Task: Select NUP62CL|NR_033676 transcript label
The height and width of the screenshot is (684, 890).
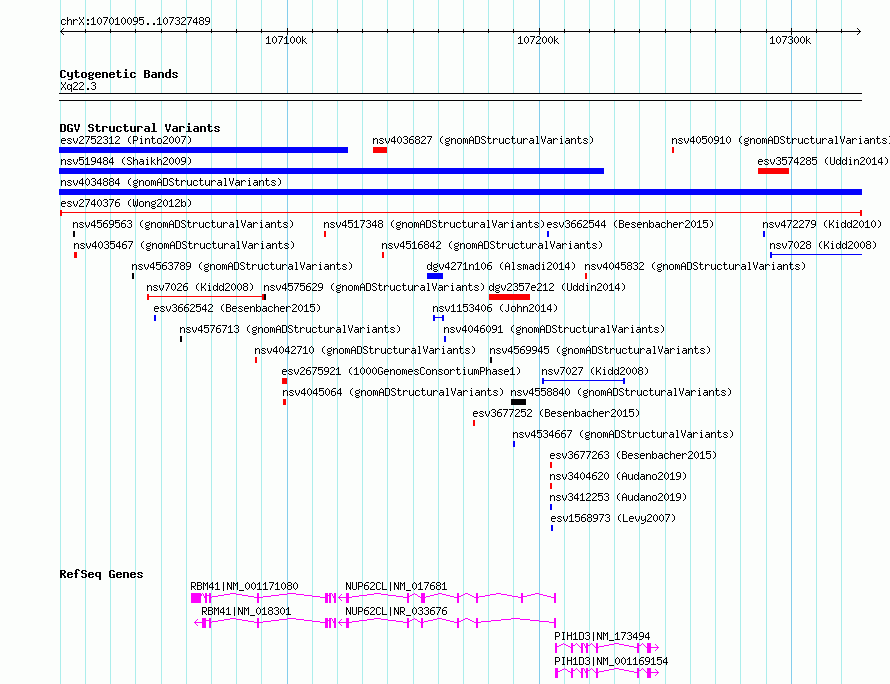Action: coord(396,611)
